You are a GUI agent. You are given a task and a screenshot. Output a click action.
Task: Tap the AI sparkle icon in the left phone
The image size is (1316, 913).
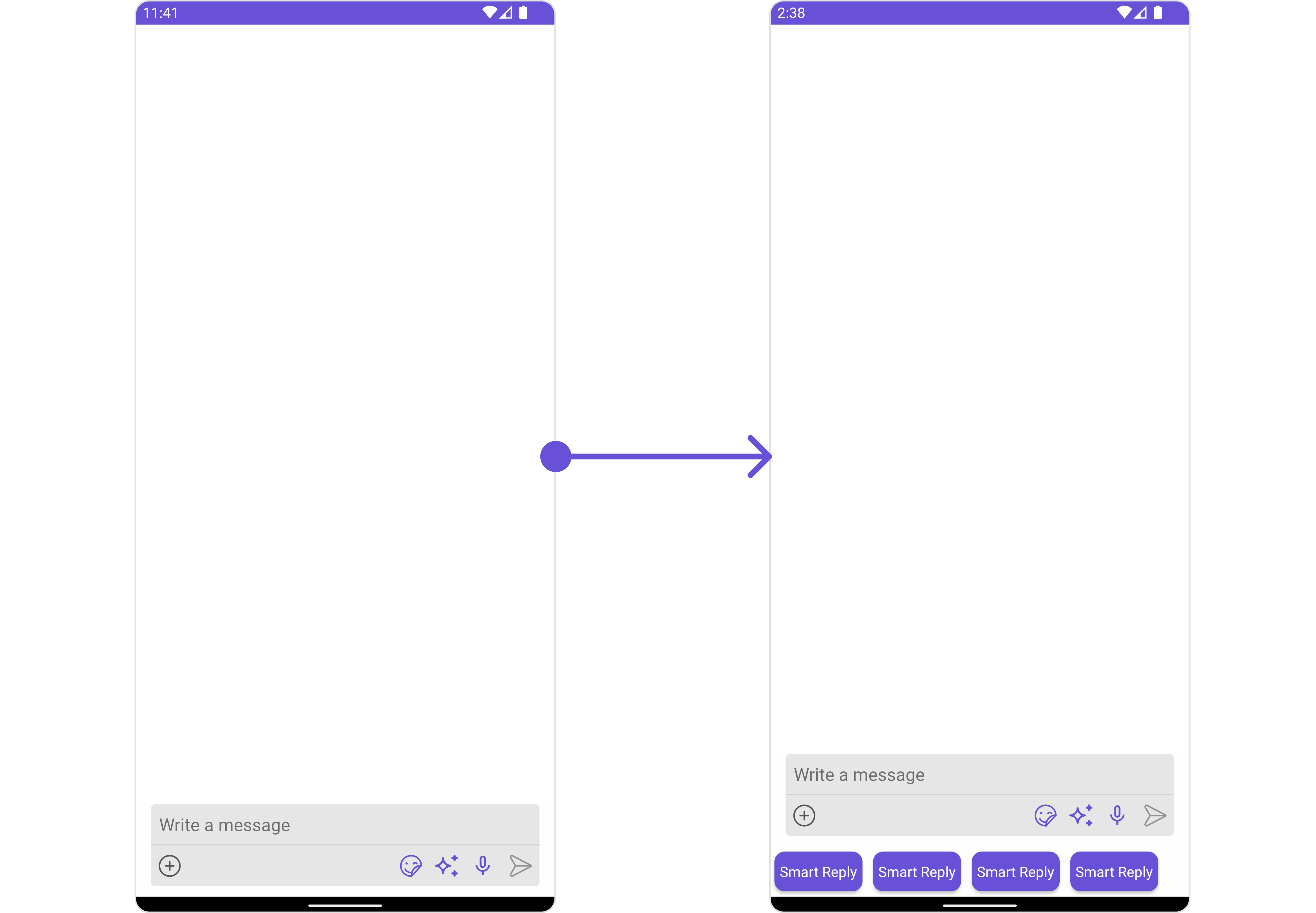pos(447,866)
